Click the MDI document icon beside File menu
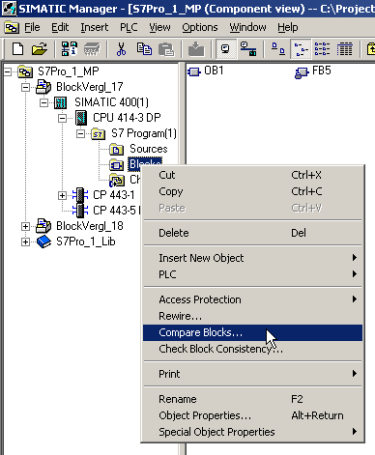The width and height of the screenshot is (375, 455). pyautogui.click(x=11, y=28)
